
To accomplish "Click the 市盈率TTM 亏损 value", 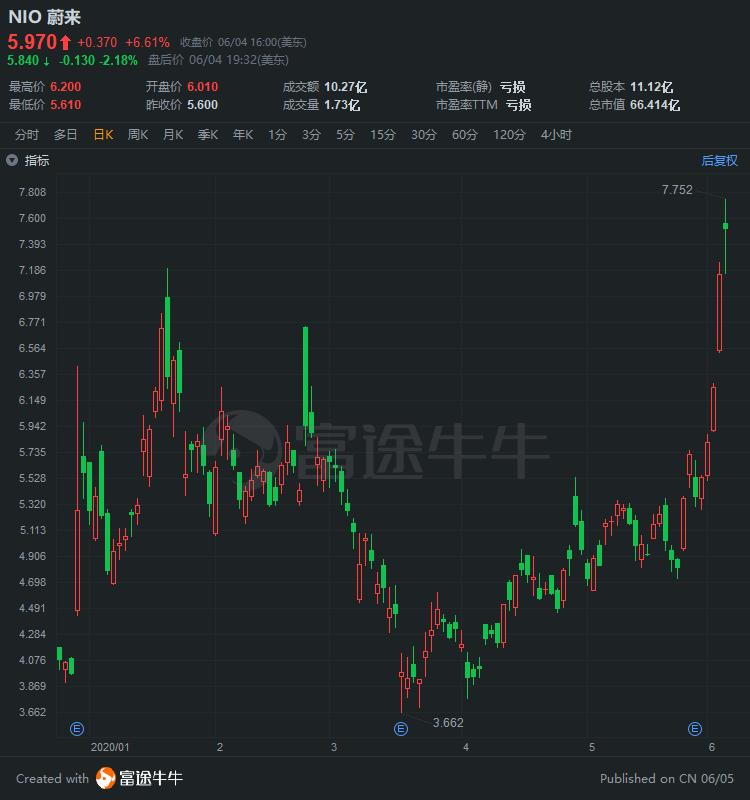I will pos(518,105).
